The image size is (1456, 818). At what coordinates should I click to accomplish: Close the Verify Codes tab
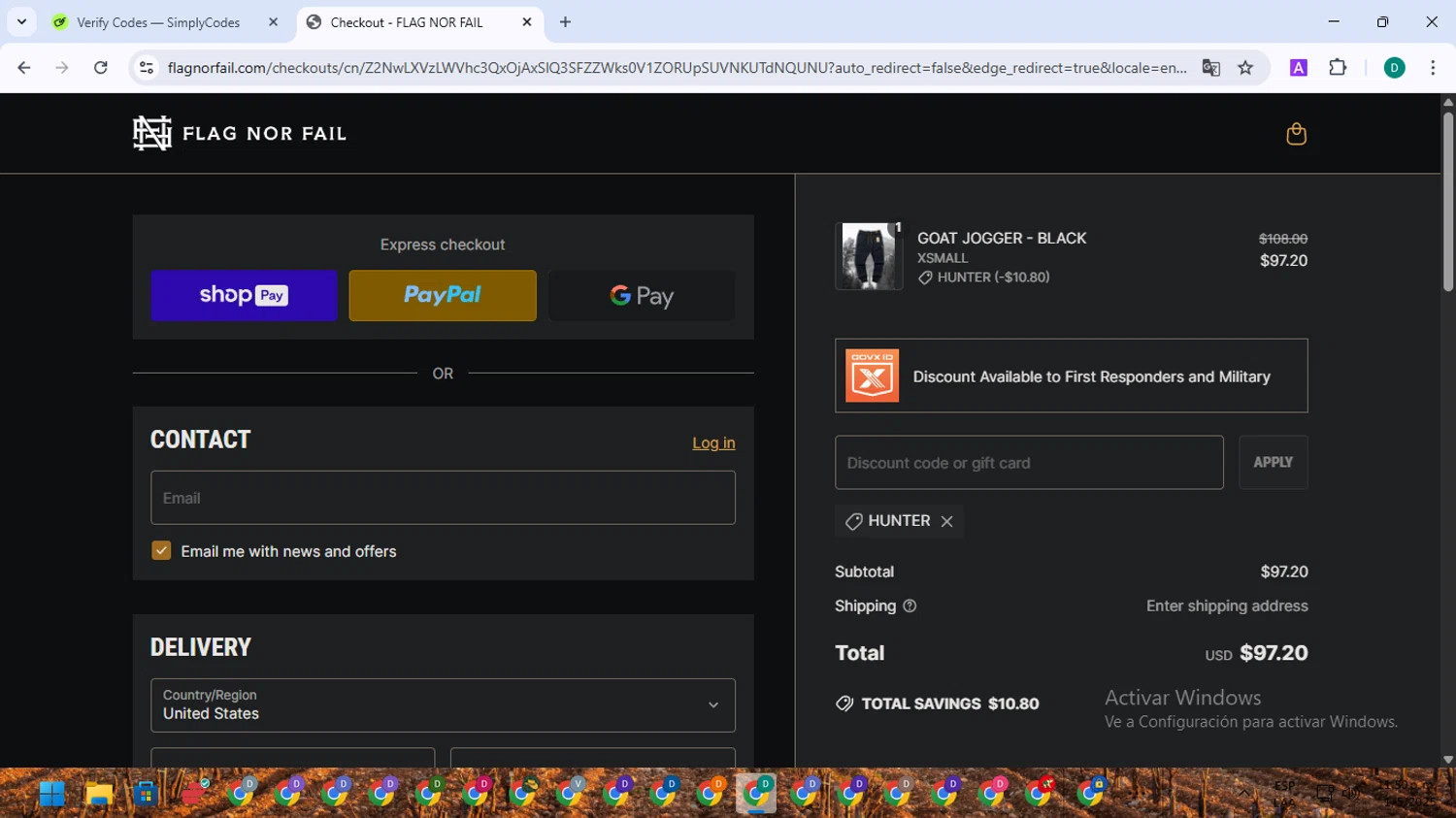click(273, 22)
